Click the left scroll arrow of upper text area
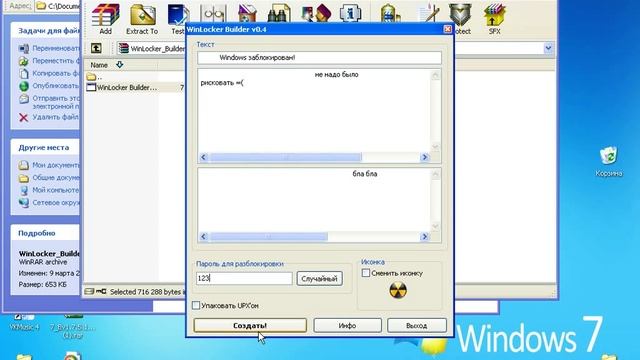Viewport: 640px width, 360px height. 204,157
